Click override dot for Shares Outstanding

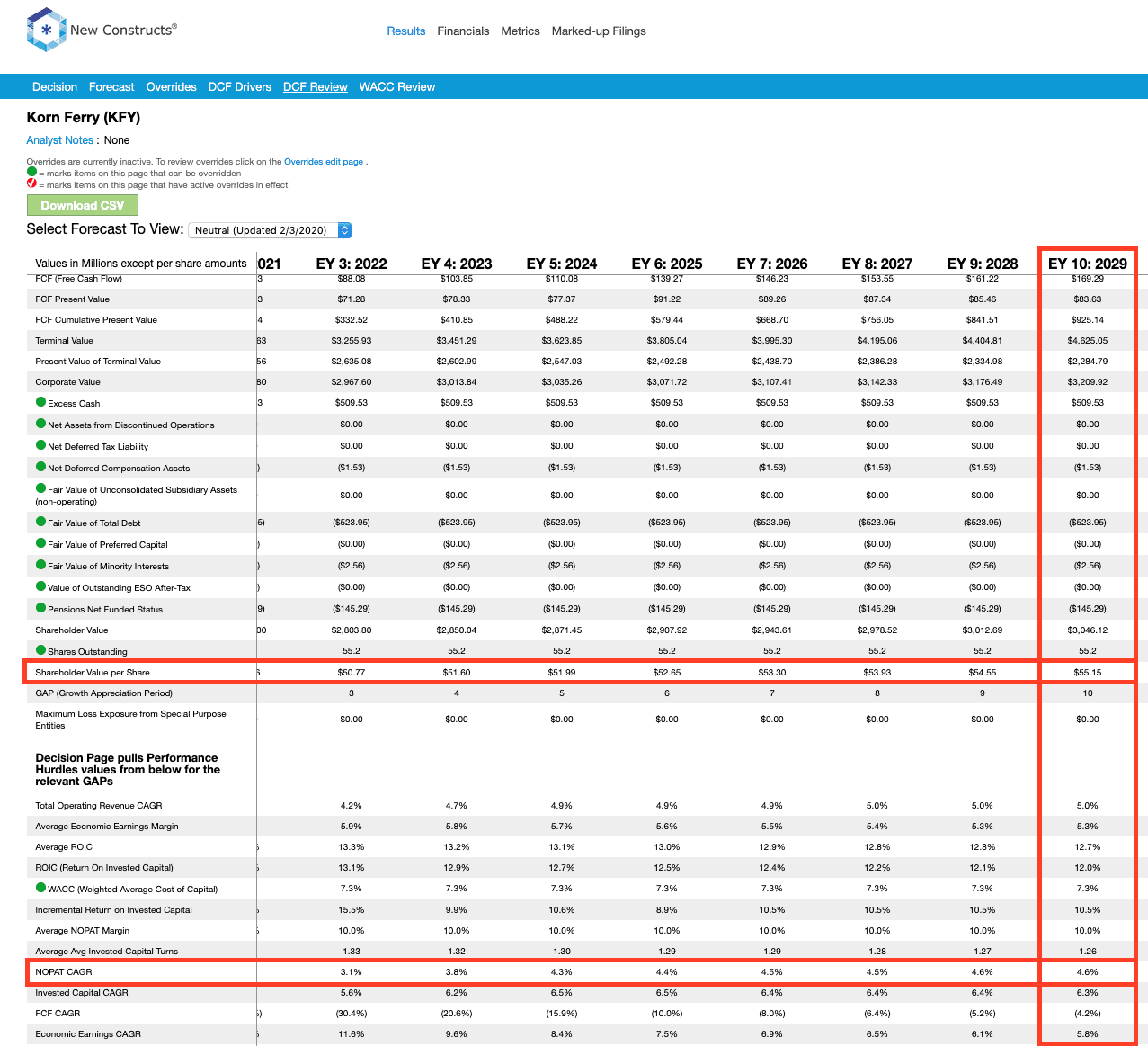pyautogui.click(x=40, y=650)
